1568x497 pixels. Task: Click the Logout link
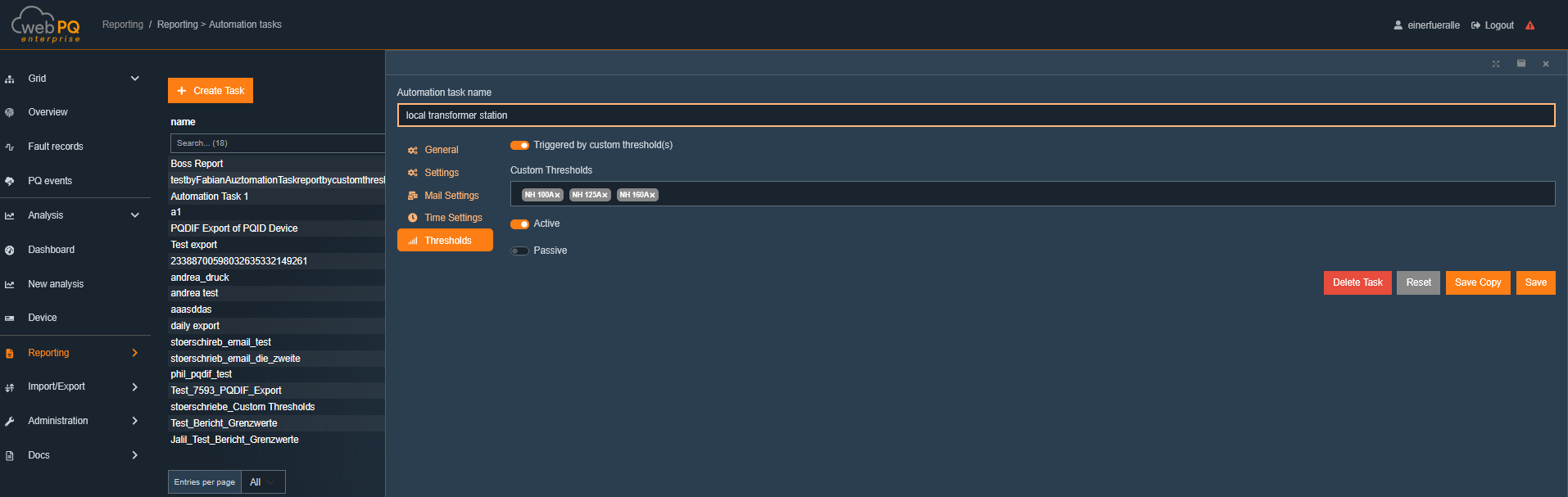click(x=1493, y=25)
